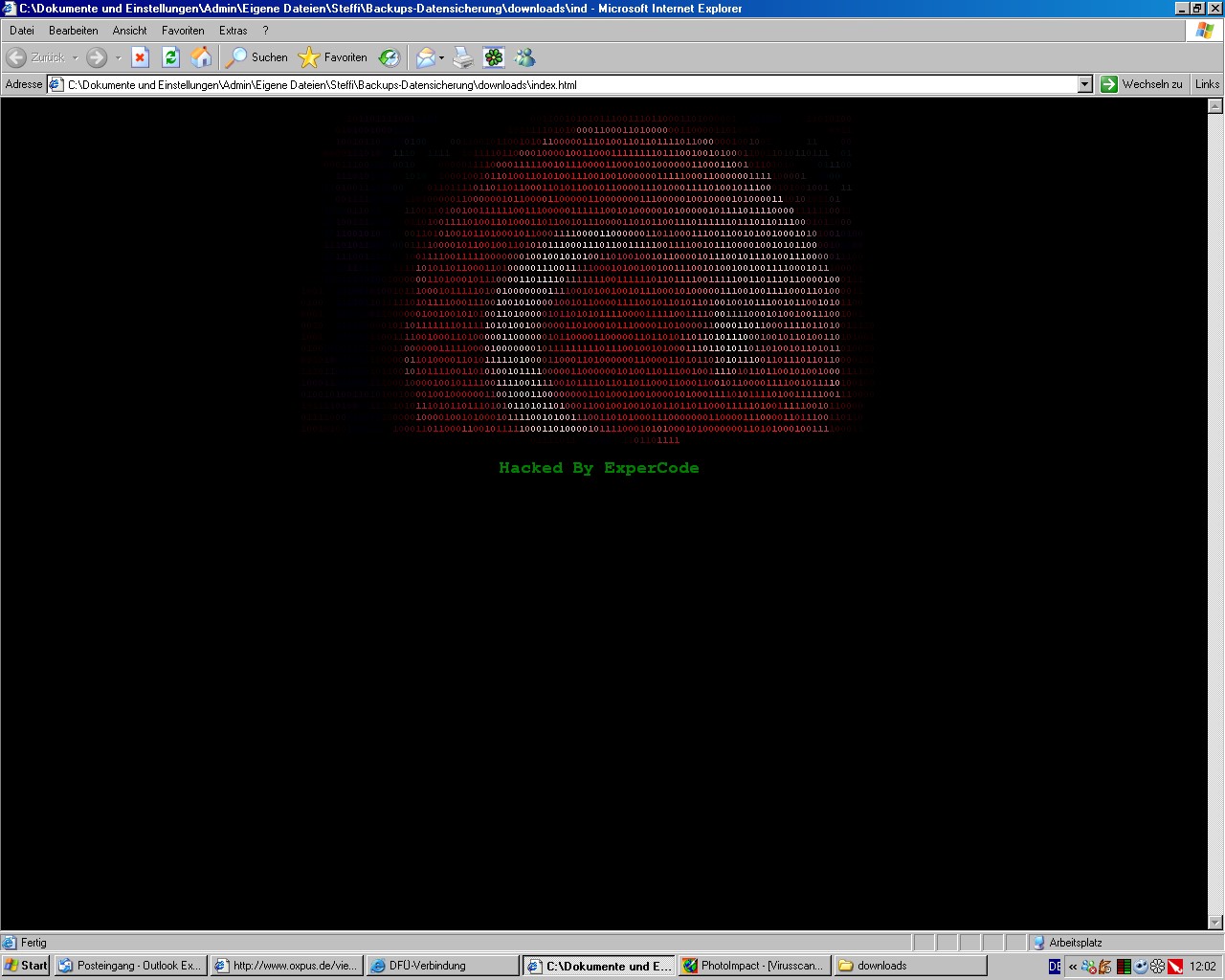Image resolution: width=1225 pixels, height=980 pixels.
Task: Open the Datei menu
Action: pos(22,31)
